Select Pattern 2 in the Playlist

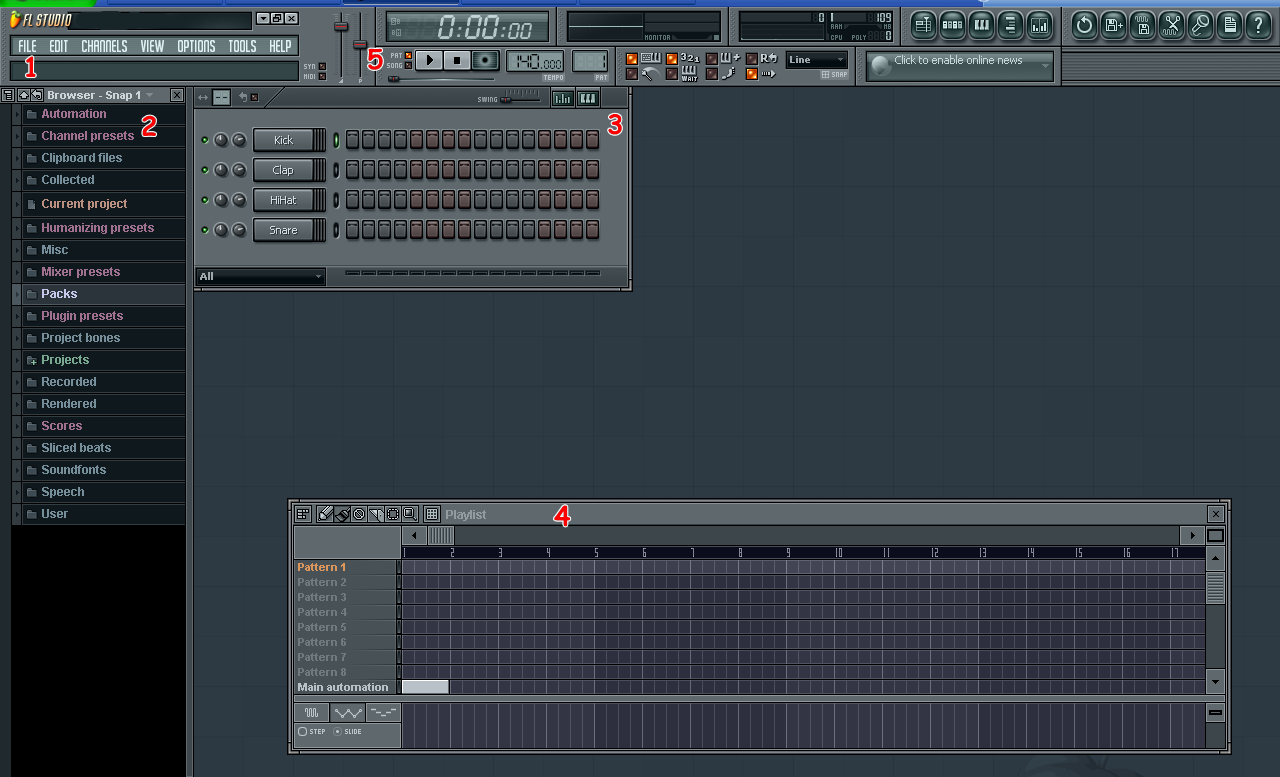point(346,582)
